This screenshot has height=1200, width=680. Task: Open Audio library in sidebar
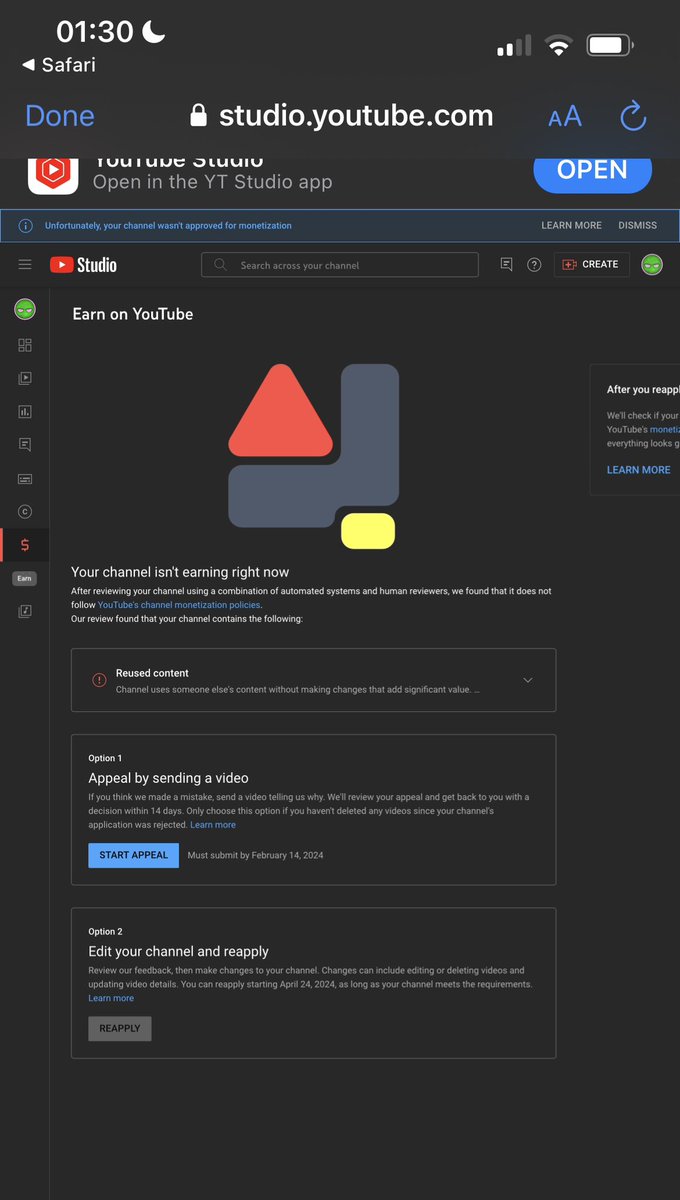tap(25, 611)
